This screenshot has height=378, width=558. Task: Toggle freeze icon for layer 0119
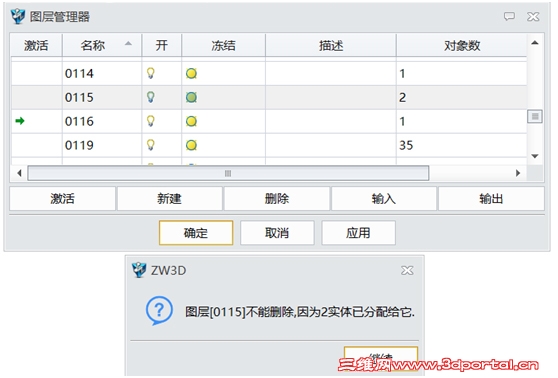[x=191, y=145]
